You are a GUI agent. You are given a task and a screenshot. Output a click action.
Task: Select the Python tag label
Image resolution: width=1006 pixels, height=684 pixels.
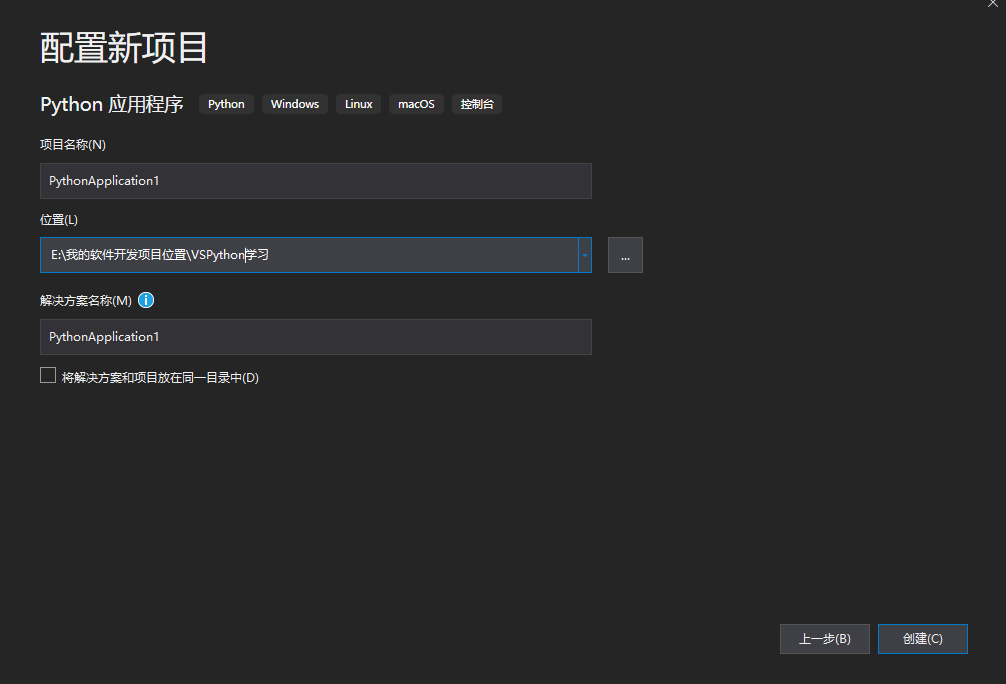[x=225, y=104]
